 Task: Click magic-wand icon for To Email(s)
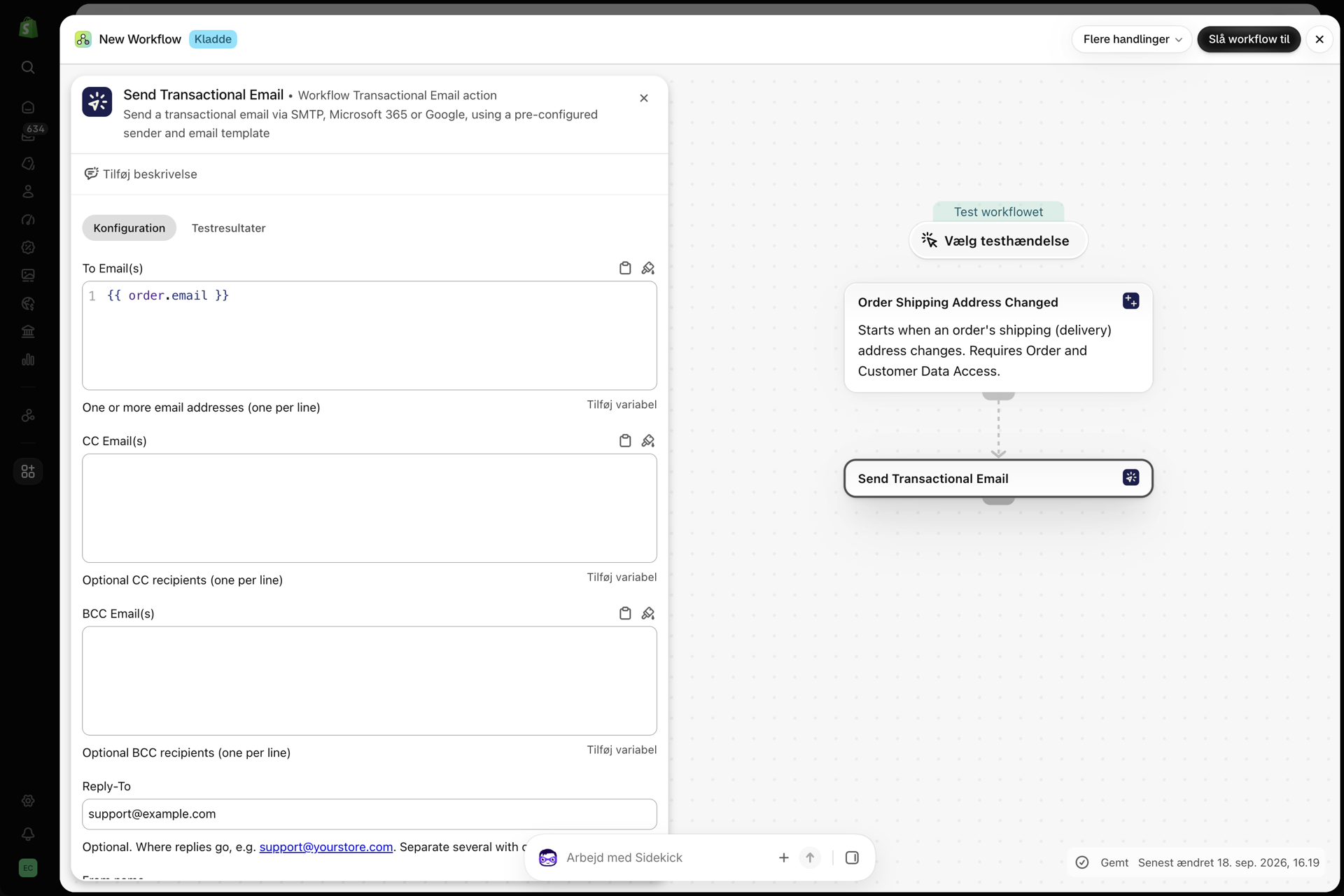(x=648, y=268)
